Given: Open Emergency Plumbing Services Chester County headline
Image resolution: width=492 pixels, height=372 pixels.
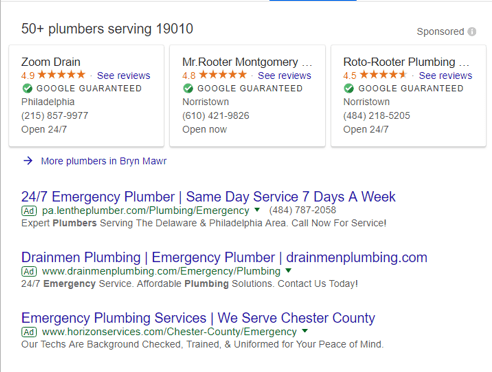Looking at the screenshot, I should (198, 318).
